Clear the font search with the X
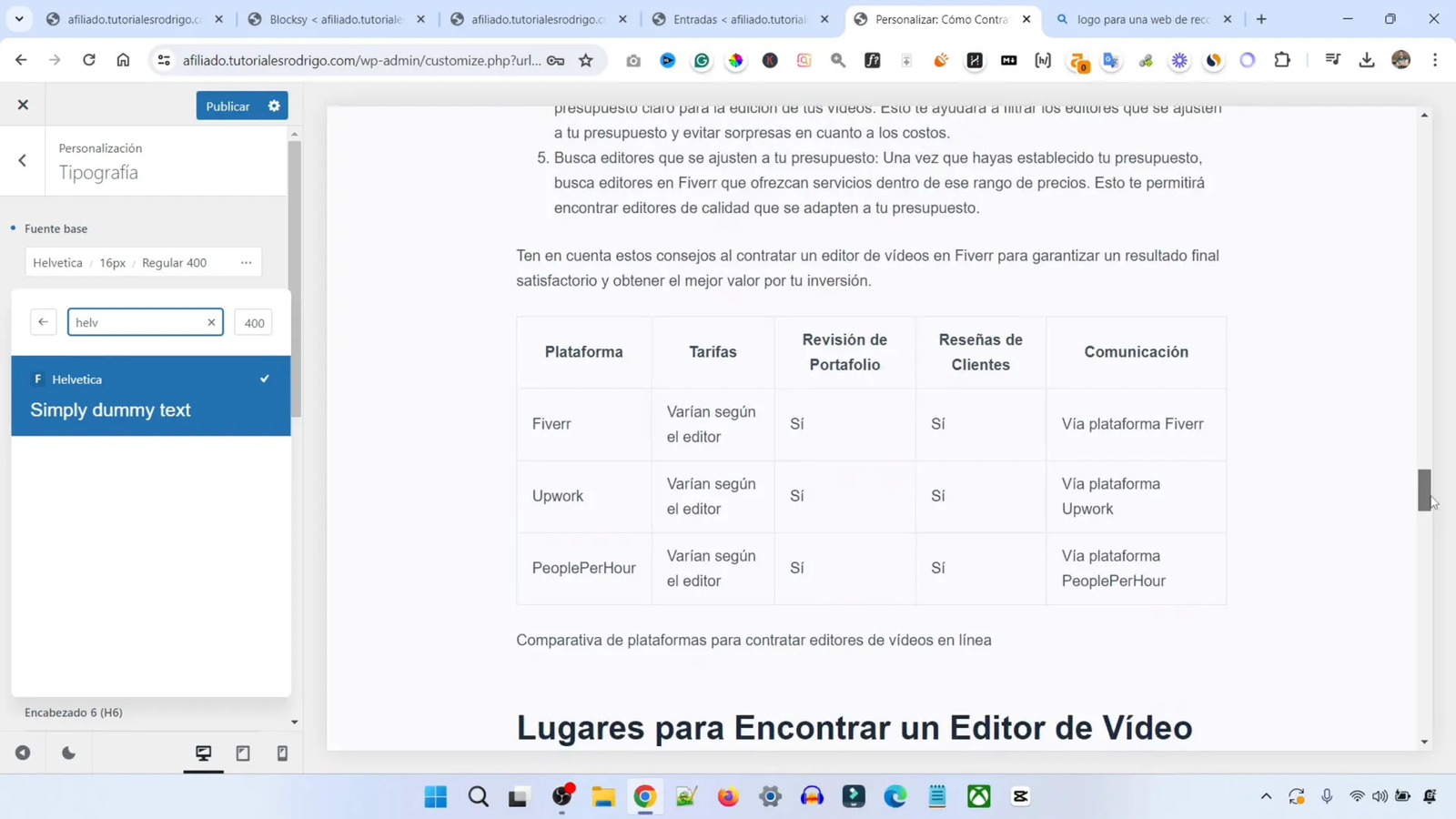This screenshot has width=1456, height=819. tap(210, 321)
